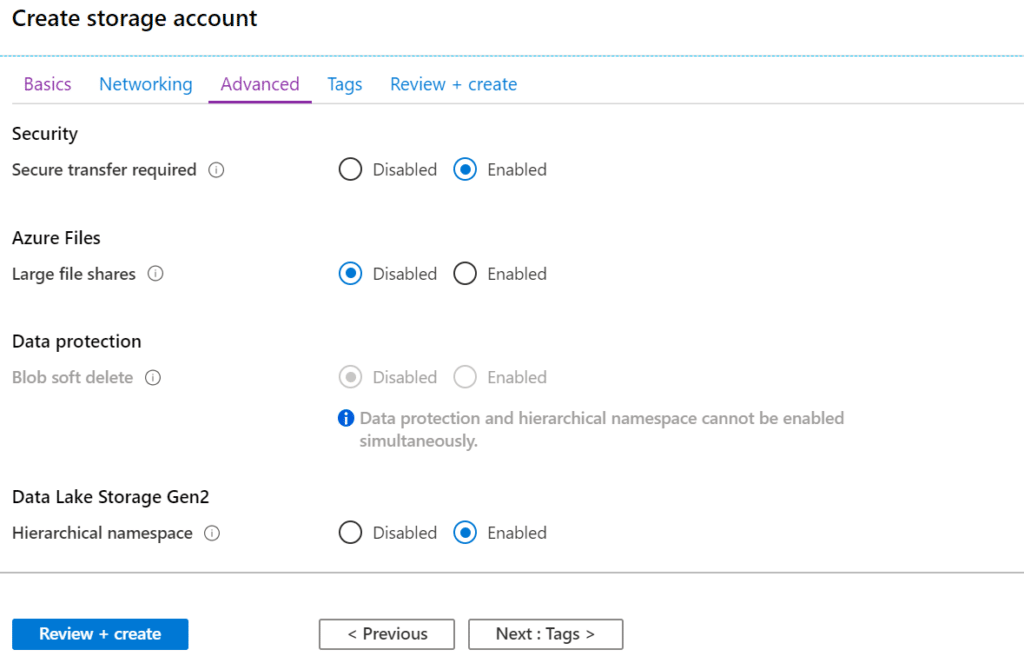Viewport: 1024px width, 663px height.
Task: Open info tooltip for Hierarchical namespace
Action: (x=212, y=533)
